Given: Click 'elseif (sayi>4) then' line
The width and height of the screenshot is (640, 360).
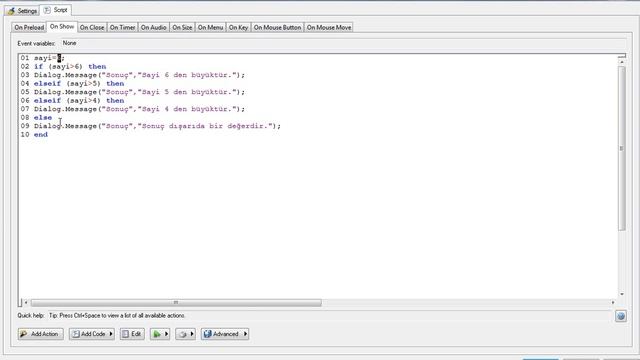Looking at the screenshot, I should point(79,101).
